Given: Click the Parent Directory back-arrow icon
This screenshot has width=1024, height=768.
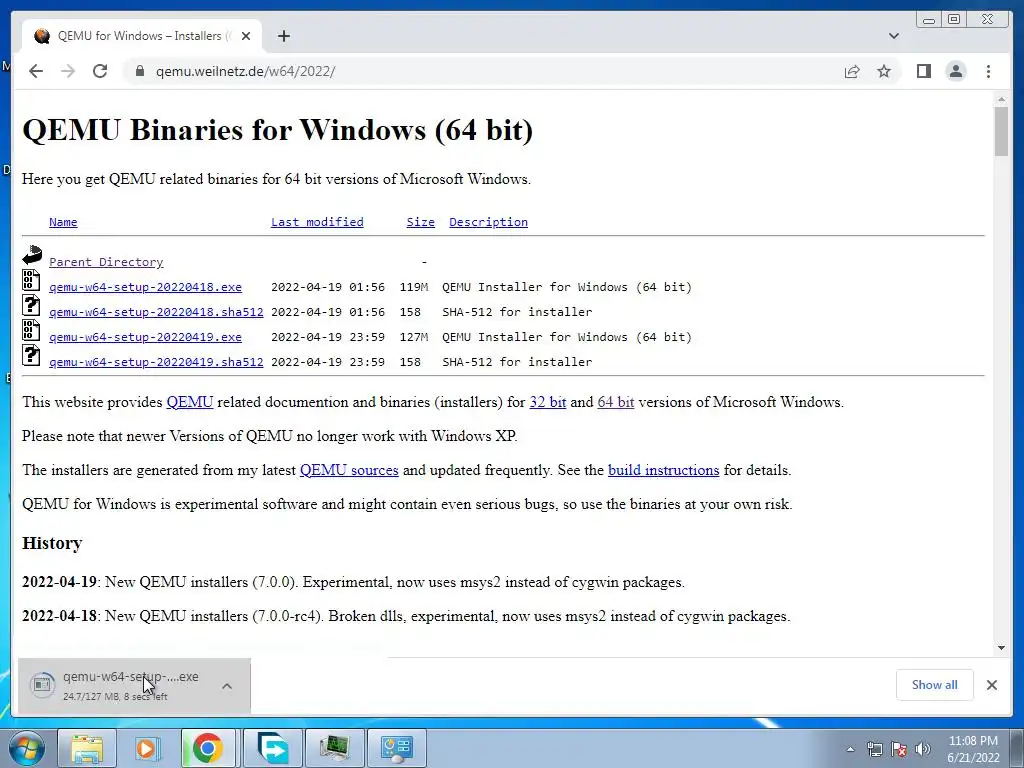Looking at the screenshot, I should click(31, 255).
